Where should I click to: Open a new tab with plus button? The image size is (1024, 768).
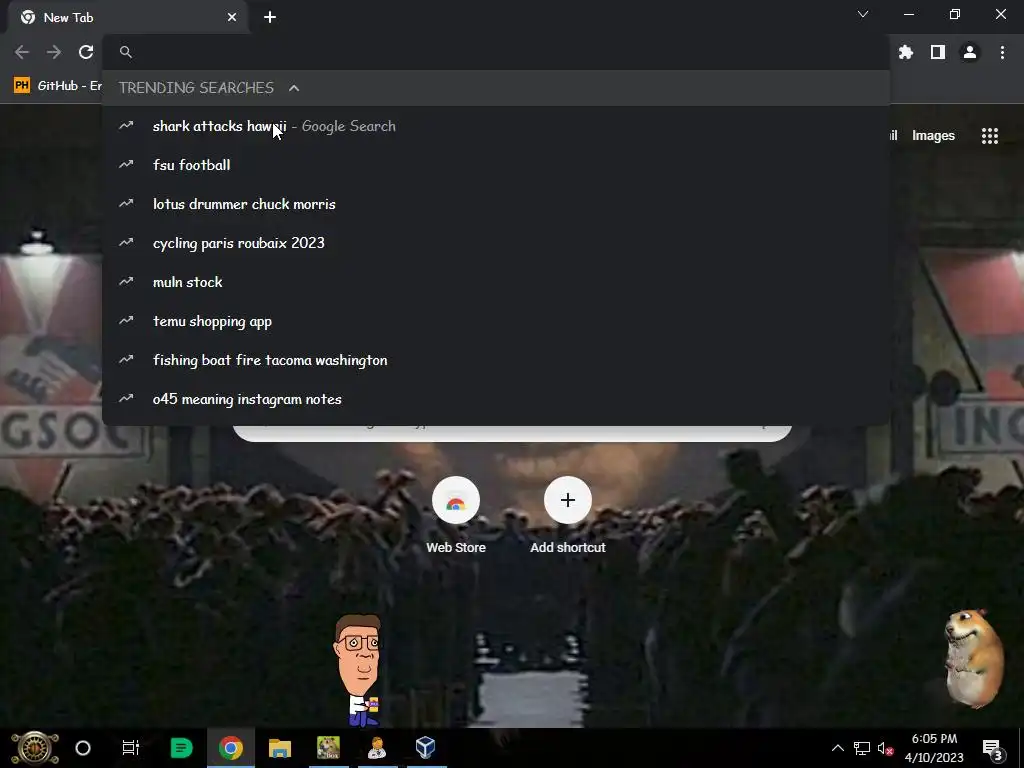(x=270, y=18)
